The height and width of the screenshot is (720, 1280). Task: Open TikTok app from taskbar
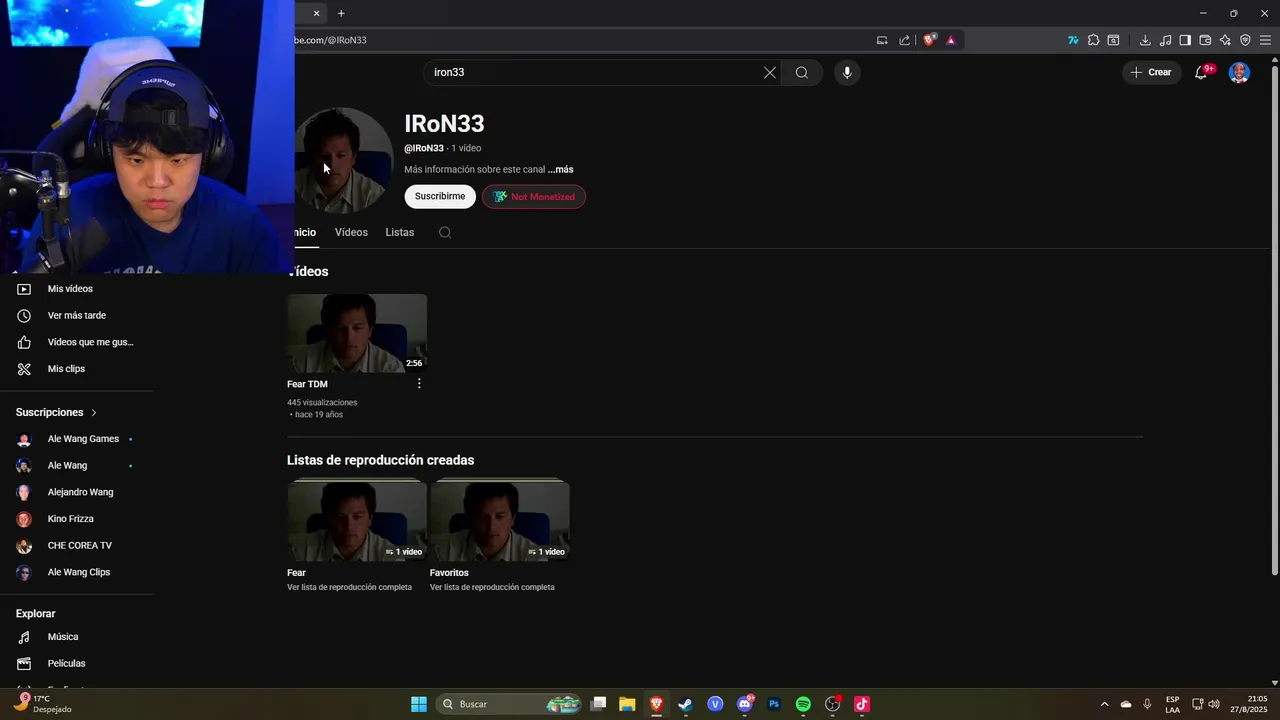[862, 704]
